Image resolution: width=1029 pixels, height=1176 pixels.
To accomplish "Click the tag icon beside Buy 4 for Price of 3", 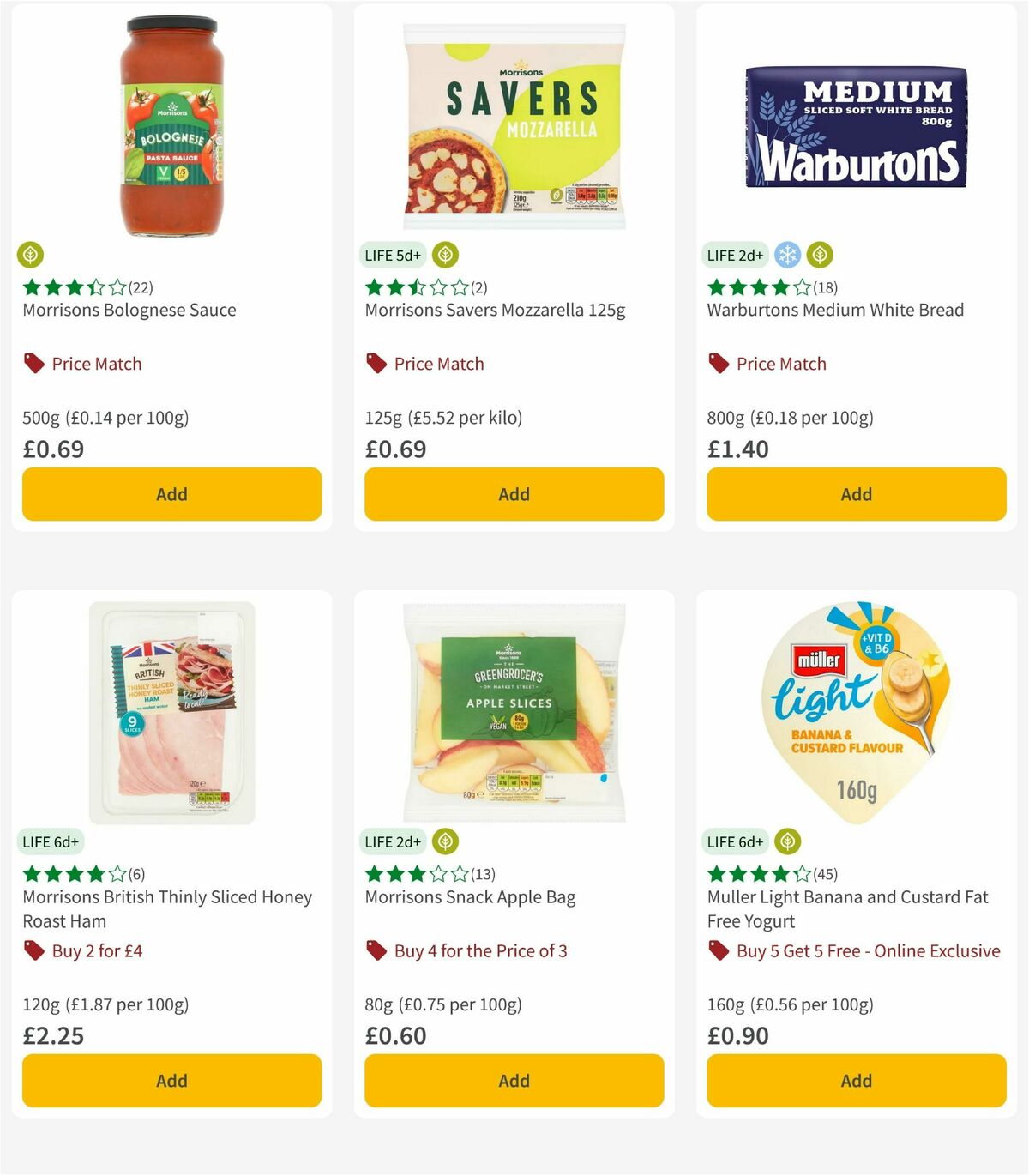I will (375, 950).
